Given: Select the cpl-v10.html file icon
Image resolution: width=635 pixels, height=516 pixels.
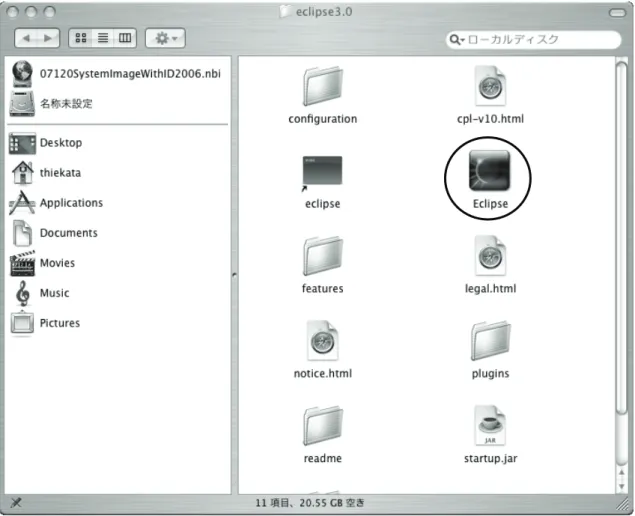Looking at the screenshot, I should (x=490, y=86).
